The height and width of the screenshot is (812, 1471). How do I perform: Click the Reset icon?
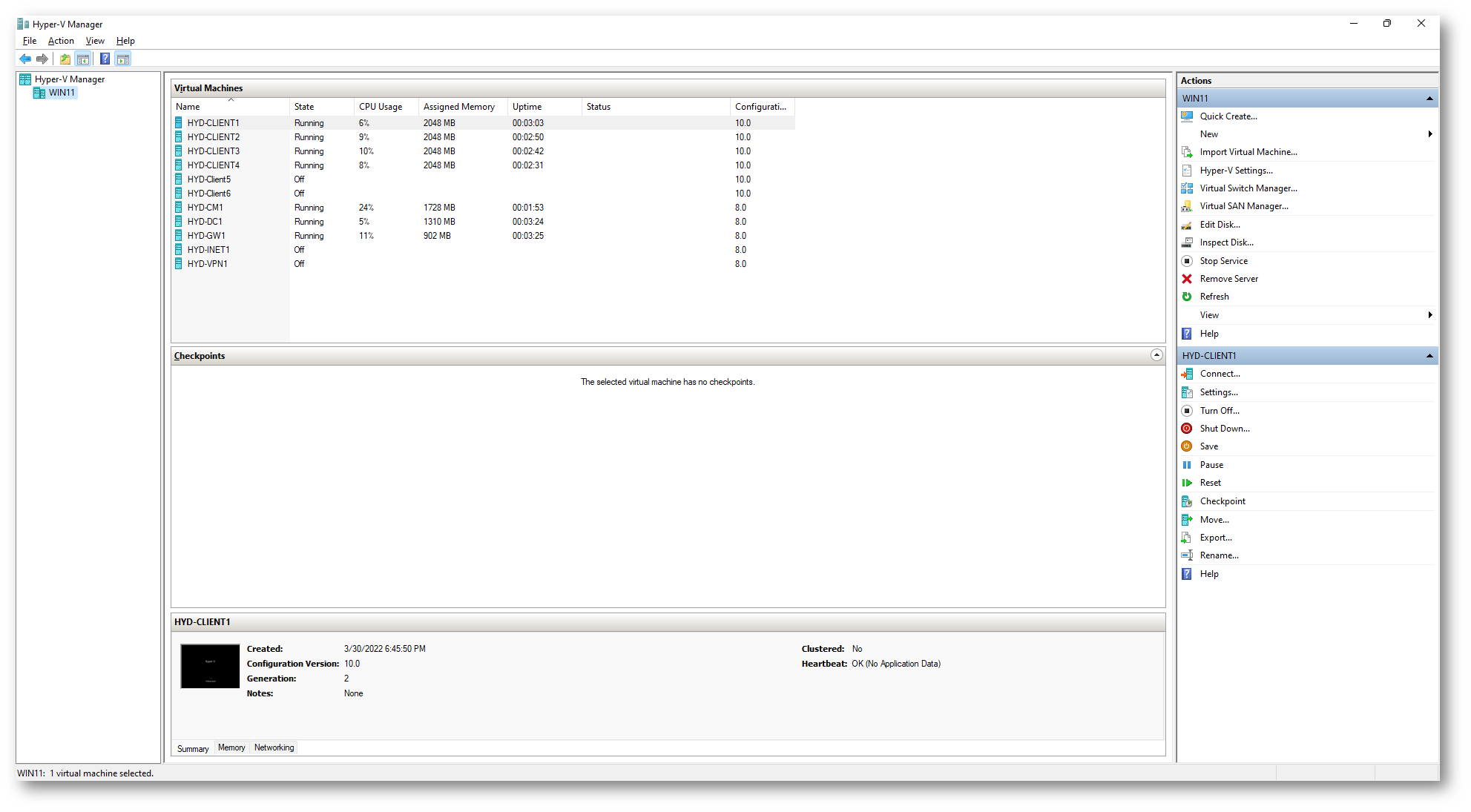1187,483
